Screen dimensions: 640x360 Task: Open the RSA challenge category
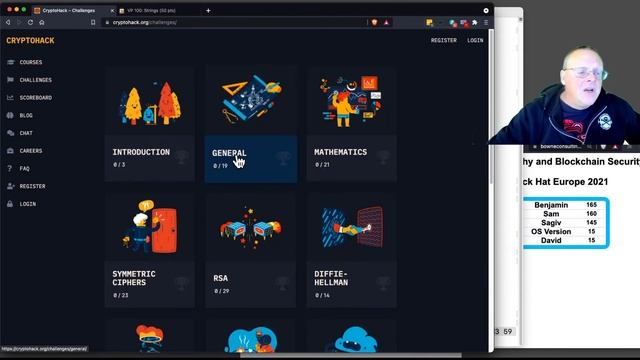tap(251, 251)
